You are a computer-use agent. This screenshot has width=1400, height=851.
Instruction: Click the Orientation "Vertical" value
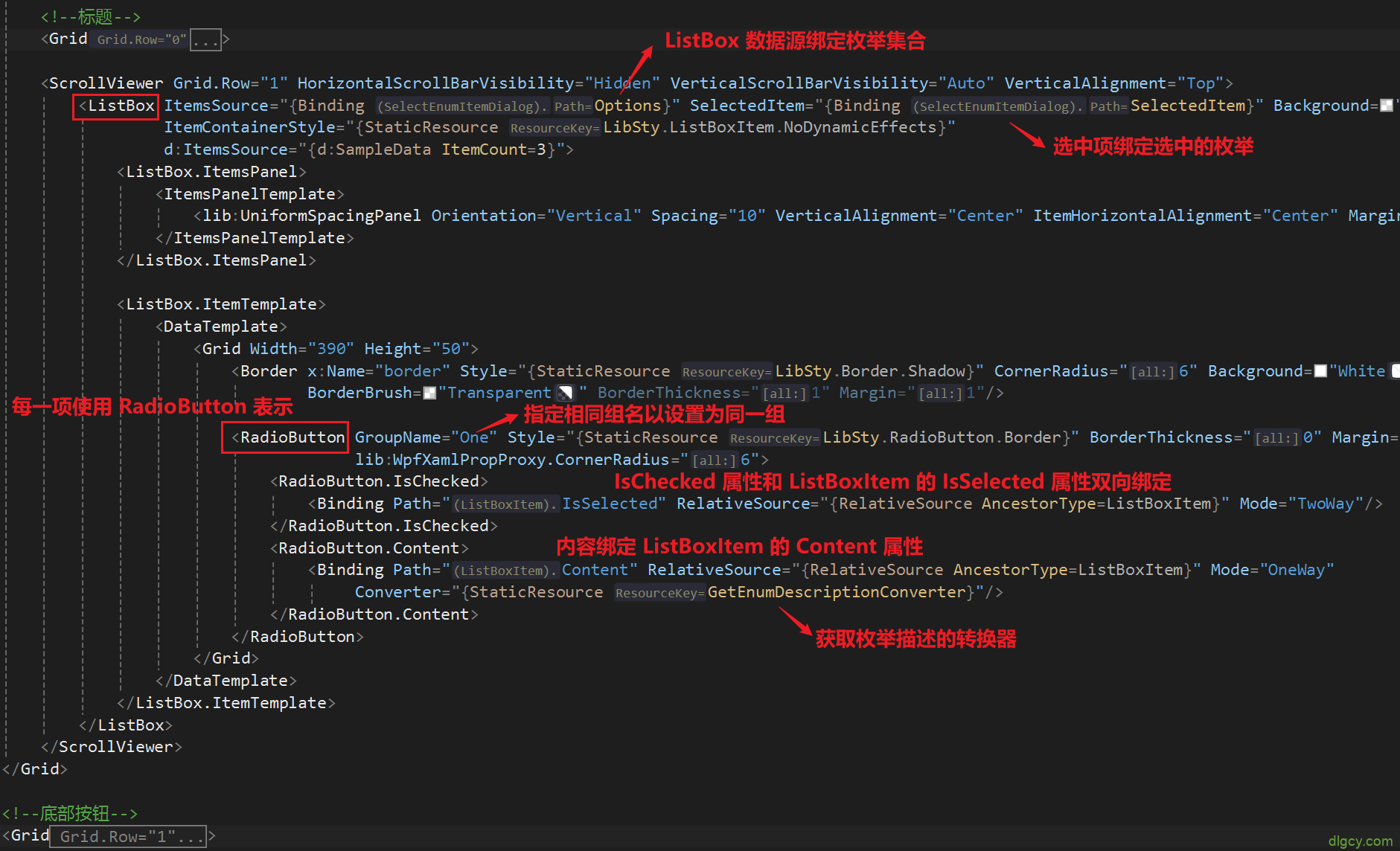click(594, 216)
